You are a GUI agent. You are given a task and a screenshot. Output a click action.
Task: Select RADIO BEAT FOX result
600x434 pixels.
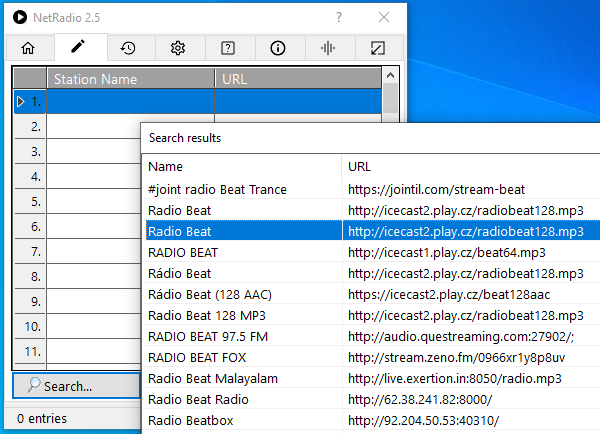tap(197, 358)
